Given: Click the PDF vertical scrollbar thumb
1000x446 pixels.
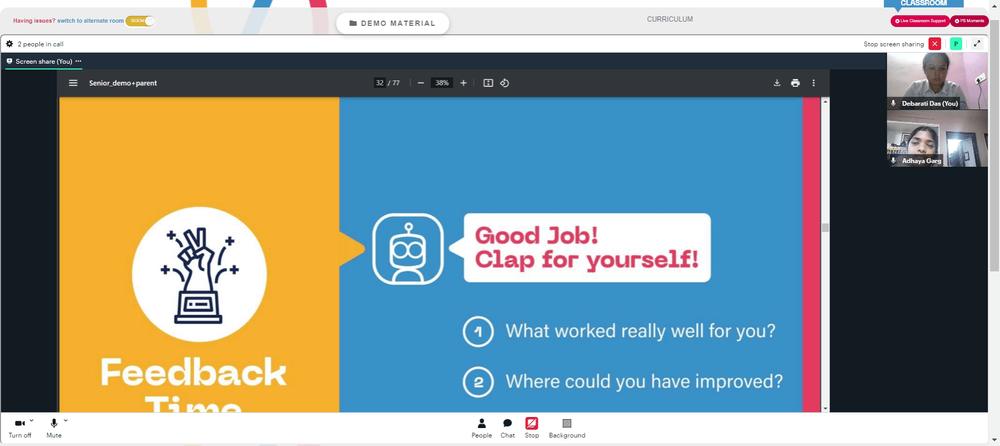Looking at the screenshot, I should pyautogui.click(x=825, y=228).
